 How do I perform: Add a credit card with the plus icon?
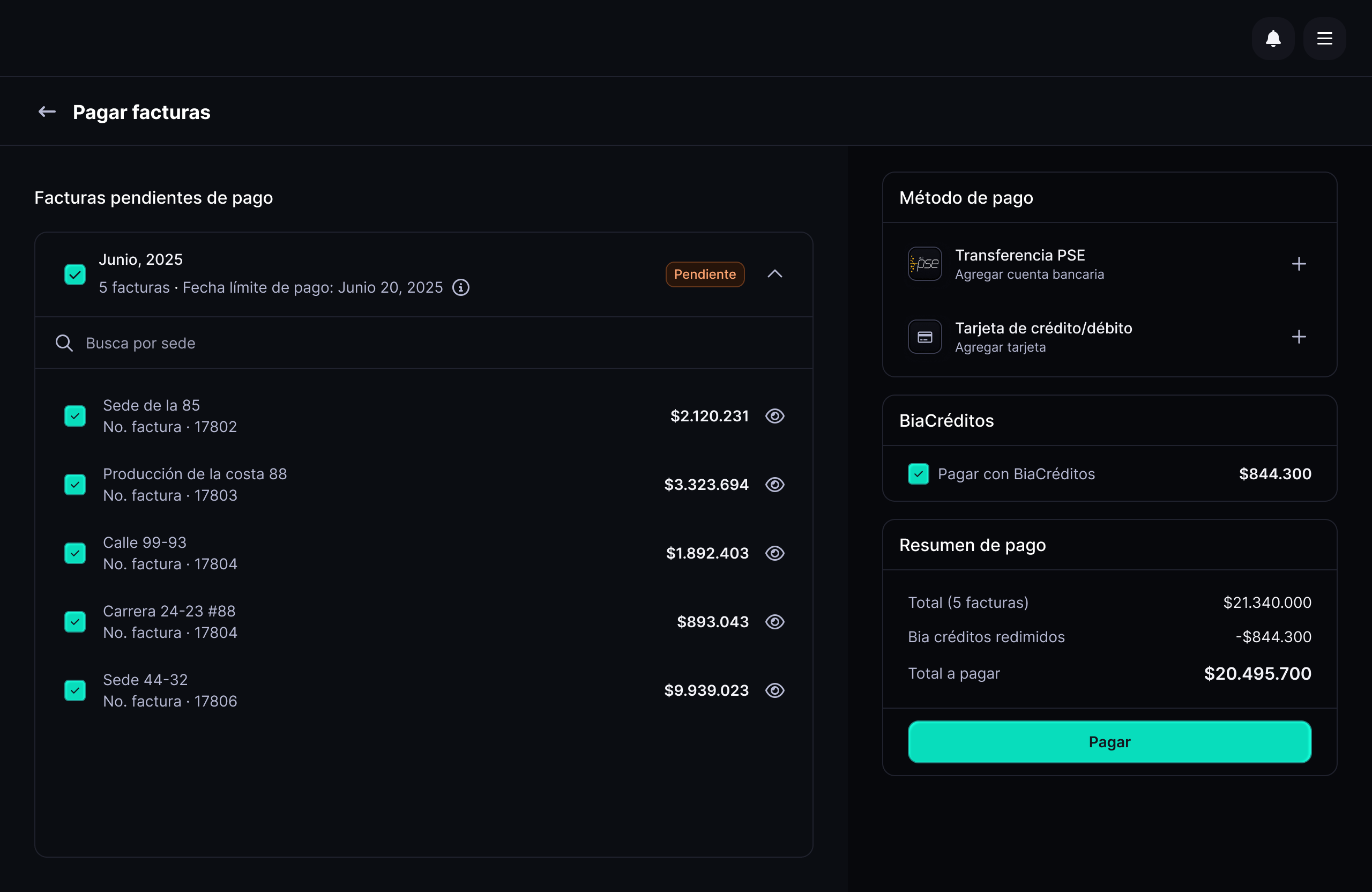(1299, 336)
